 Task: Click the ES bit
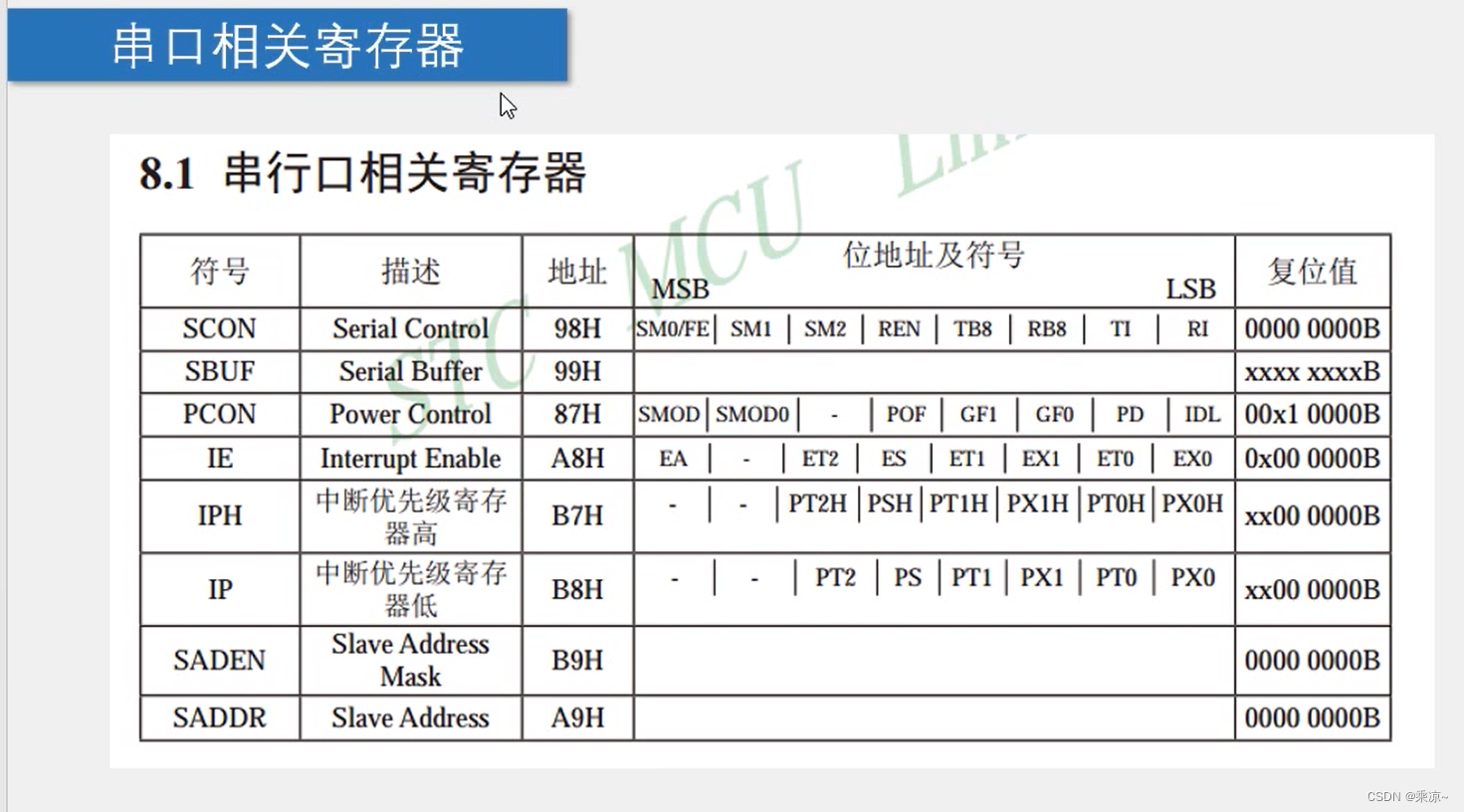coord(894,459)
